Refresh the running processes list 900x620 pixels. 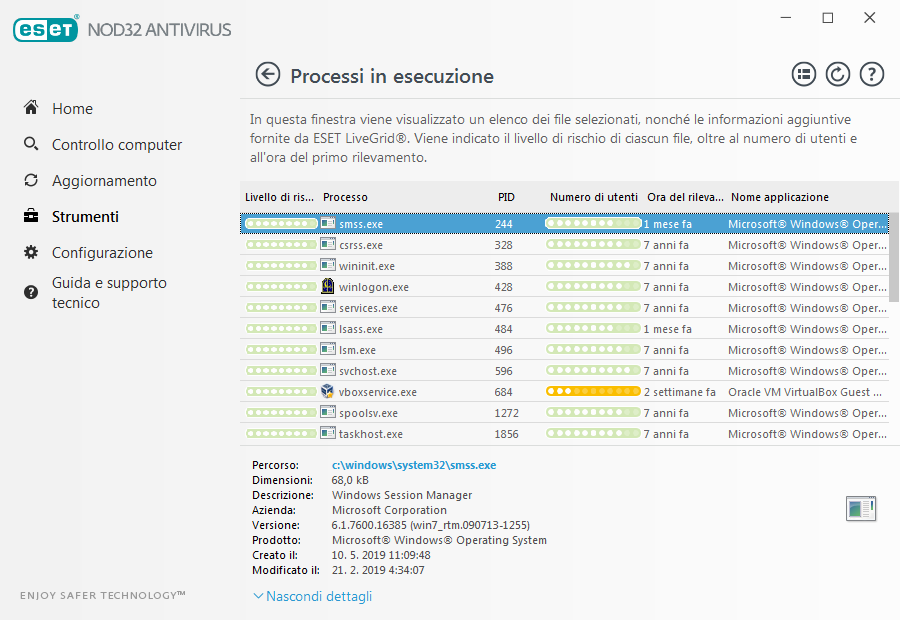point(837,75)
